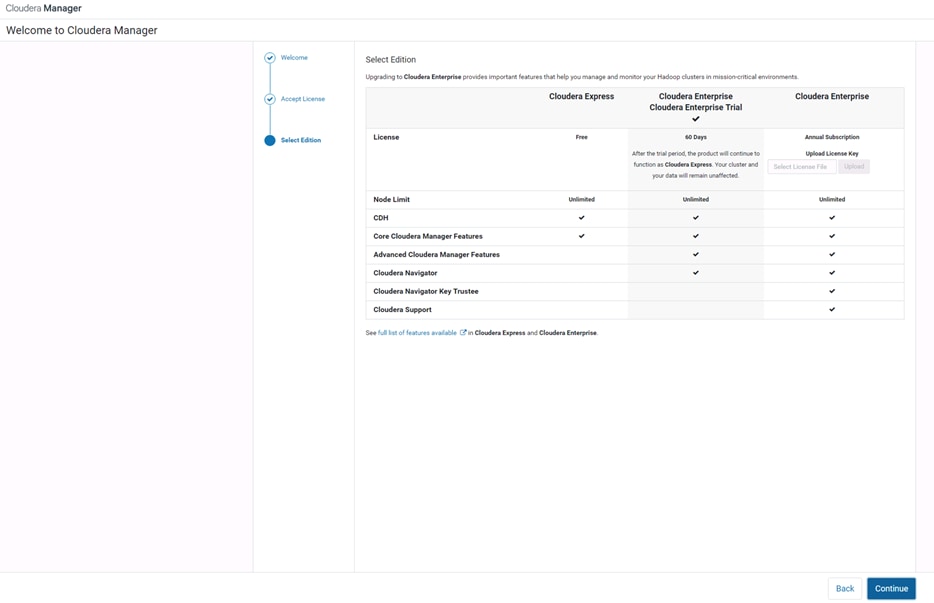The width and height of the screenshot is (934, 603).
Task: Click the 'Upload License Key' label
Action: coord(832,154)
